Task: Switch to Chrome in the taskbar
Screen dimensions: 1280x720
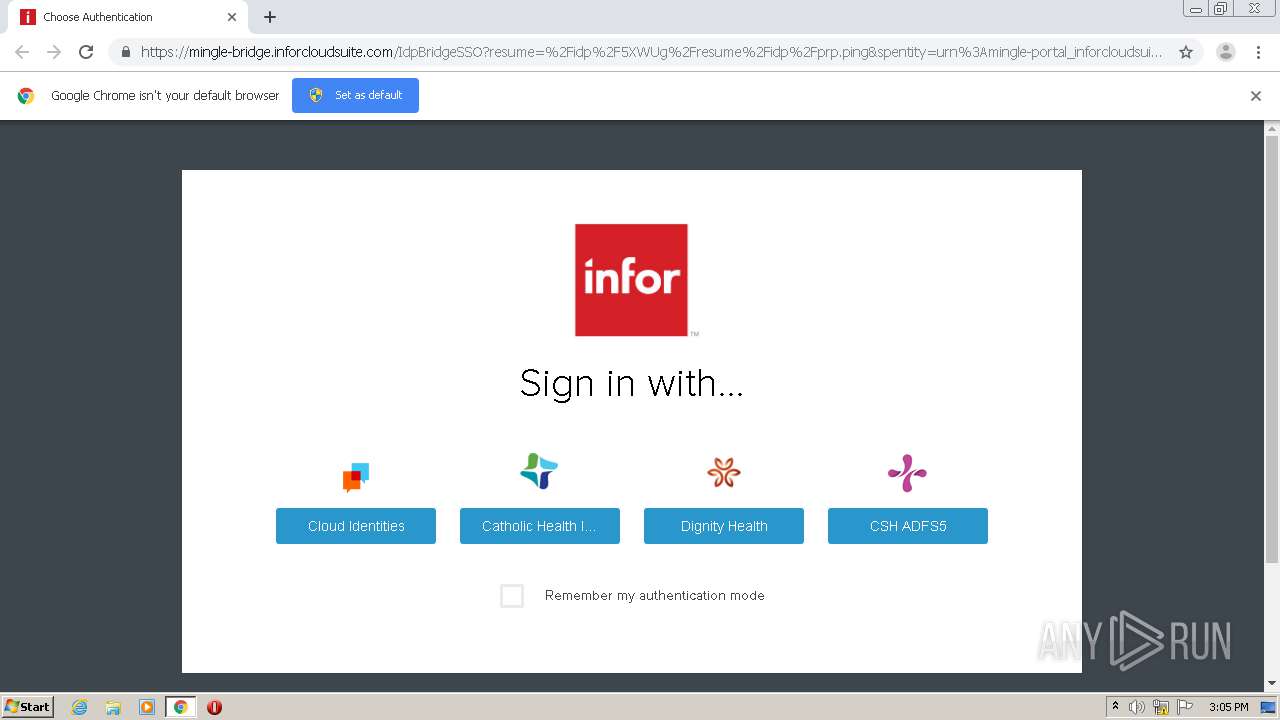Action: coord(180,707)
